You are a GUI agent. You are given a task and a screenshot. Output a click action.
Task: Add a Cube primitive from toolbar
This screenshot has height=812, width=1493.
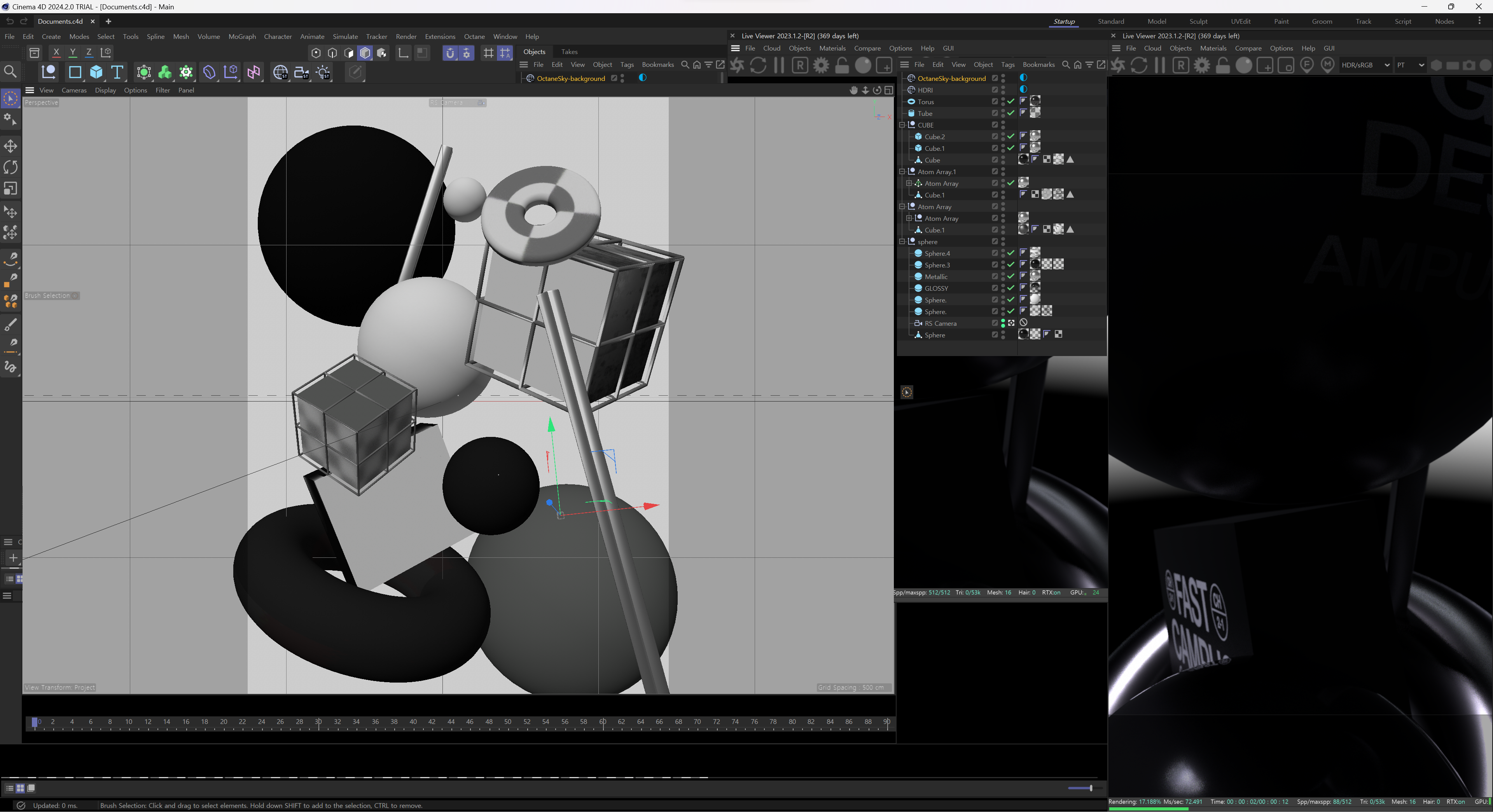(96, 72)
